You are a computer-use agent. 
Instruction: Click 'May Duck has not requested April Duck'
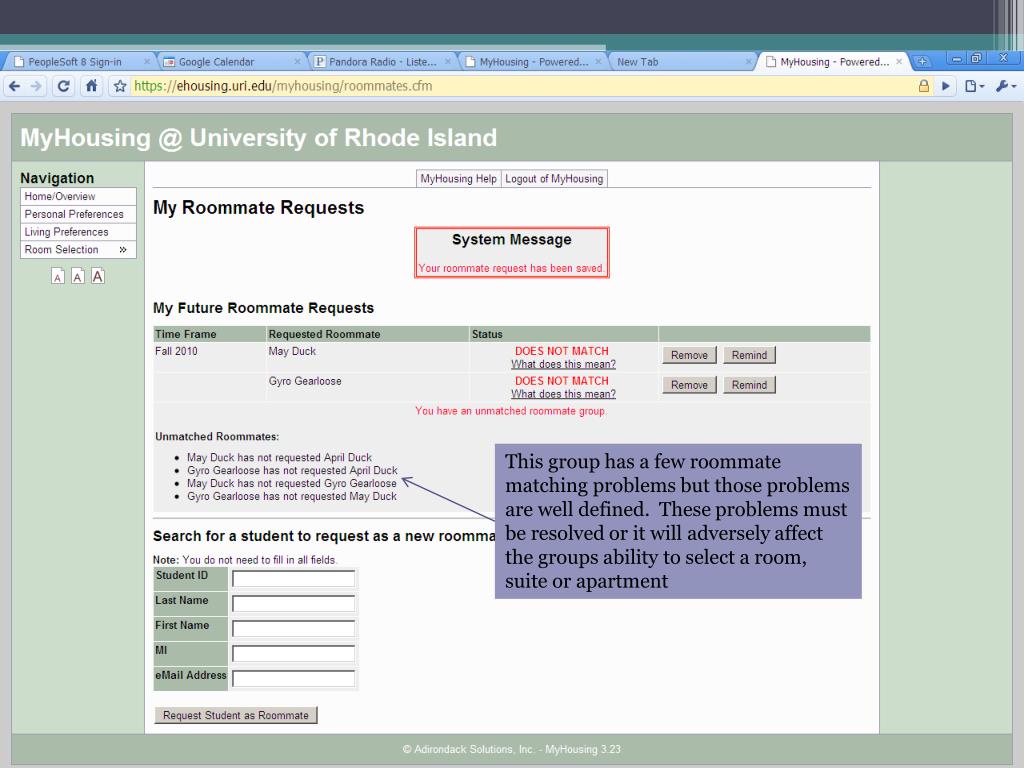coord(280,458)
